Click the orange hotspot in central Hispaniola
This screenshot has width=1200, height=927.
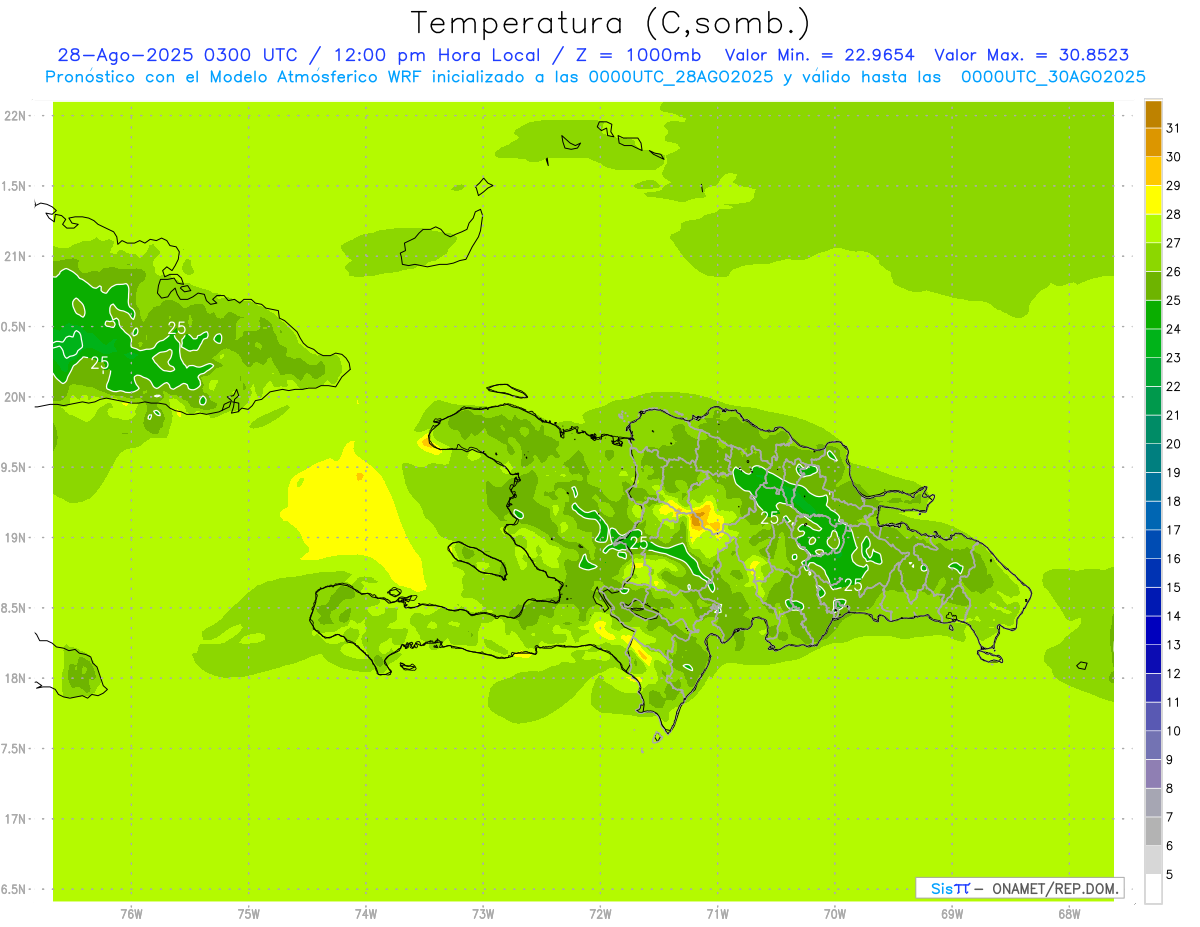click(702, 517)
